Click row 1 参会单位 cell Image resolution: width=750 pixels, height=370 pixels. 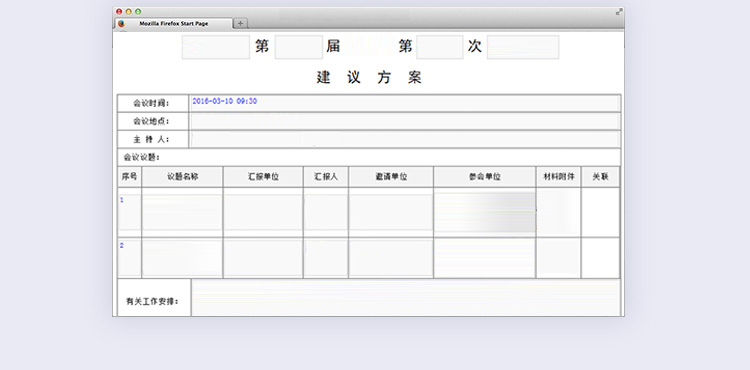pos(485,212)
